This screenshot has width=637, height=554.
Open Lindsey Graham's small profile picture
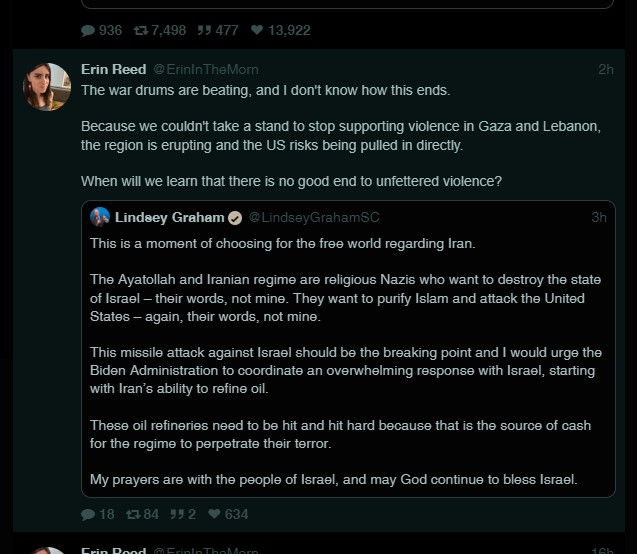click(x=100, y=217)
